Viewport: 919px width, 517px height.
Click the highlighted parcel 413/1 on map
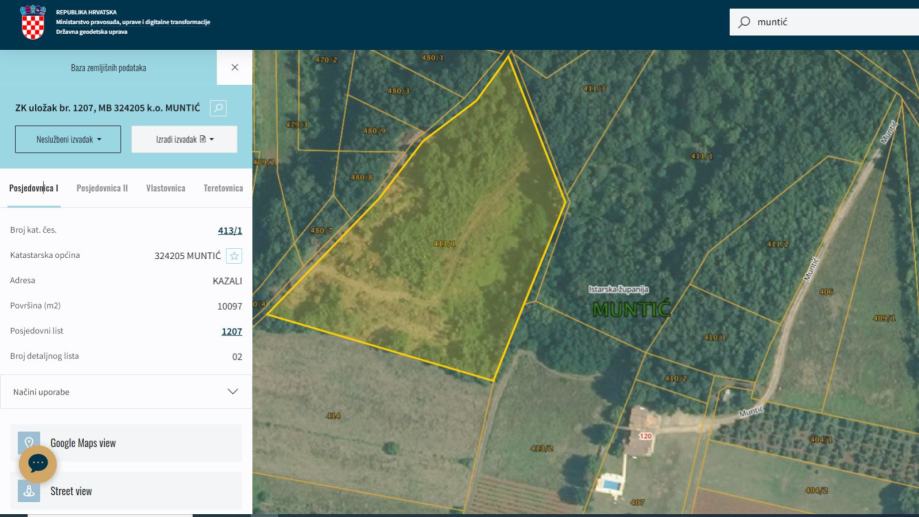444,243
